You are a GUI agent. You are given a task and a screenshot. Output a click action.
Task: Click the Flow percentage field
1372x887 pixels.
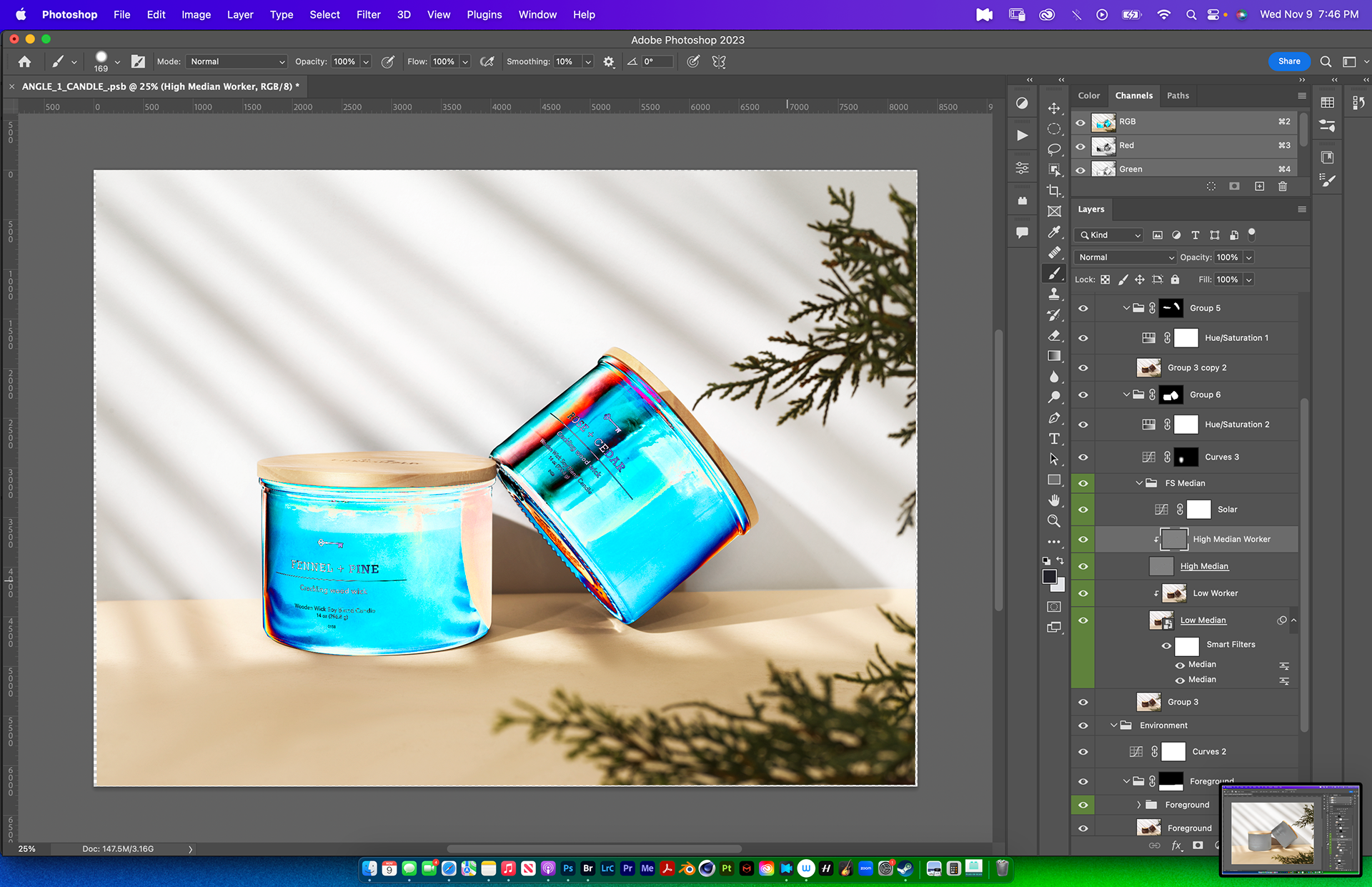(444, 62)
